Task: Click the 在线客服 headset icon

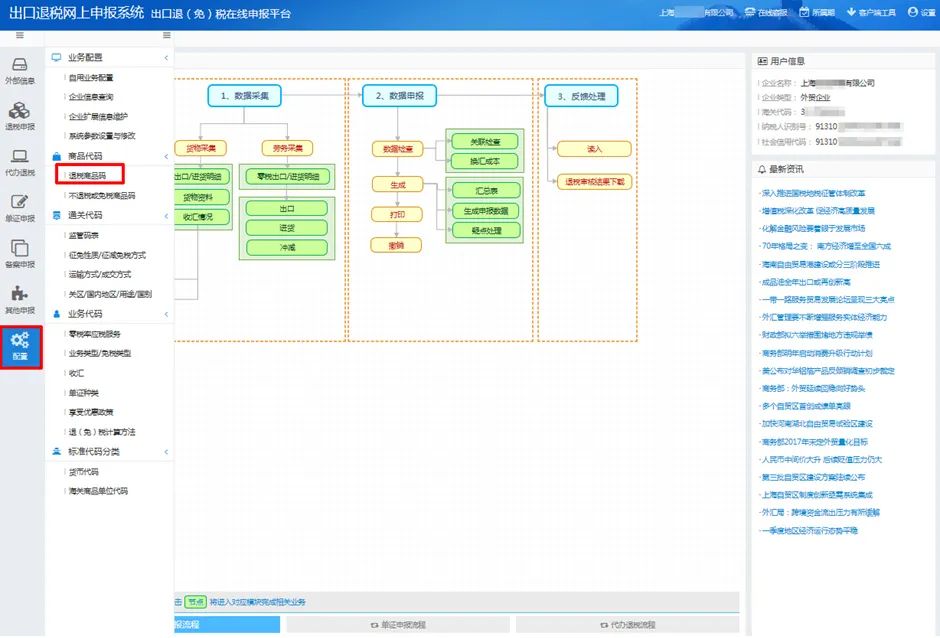Action: tap(749, 12)
